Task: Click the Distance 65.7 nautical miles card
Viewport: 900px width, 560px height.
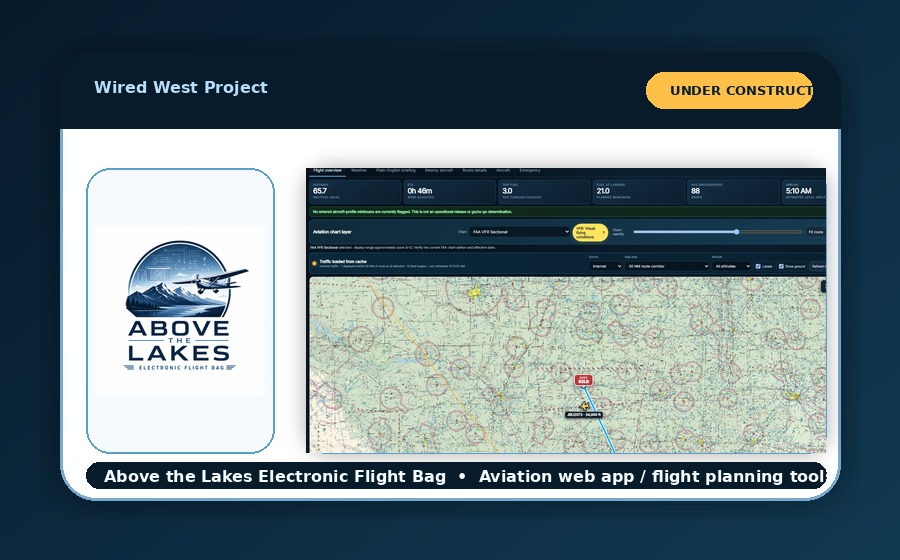Action: coord(355,191)
